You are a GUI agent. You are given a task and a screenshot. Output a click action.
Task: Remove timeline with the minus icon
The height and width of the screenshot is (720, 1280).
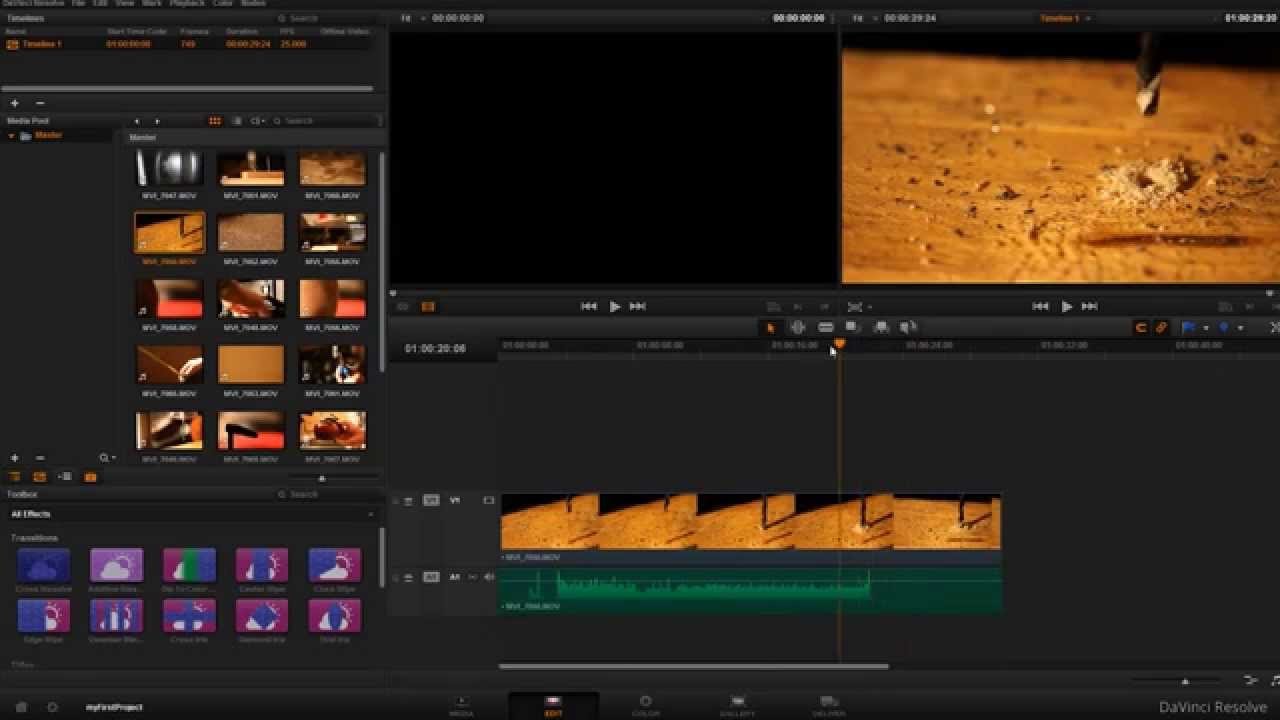[x=40, y=103]
